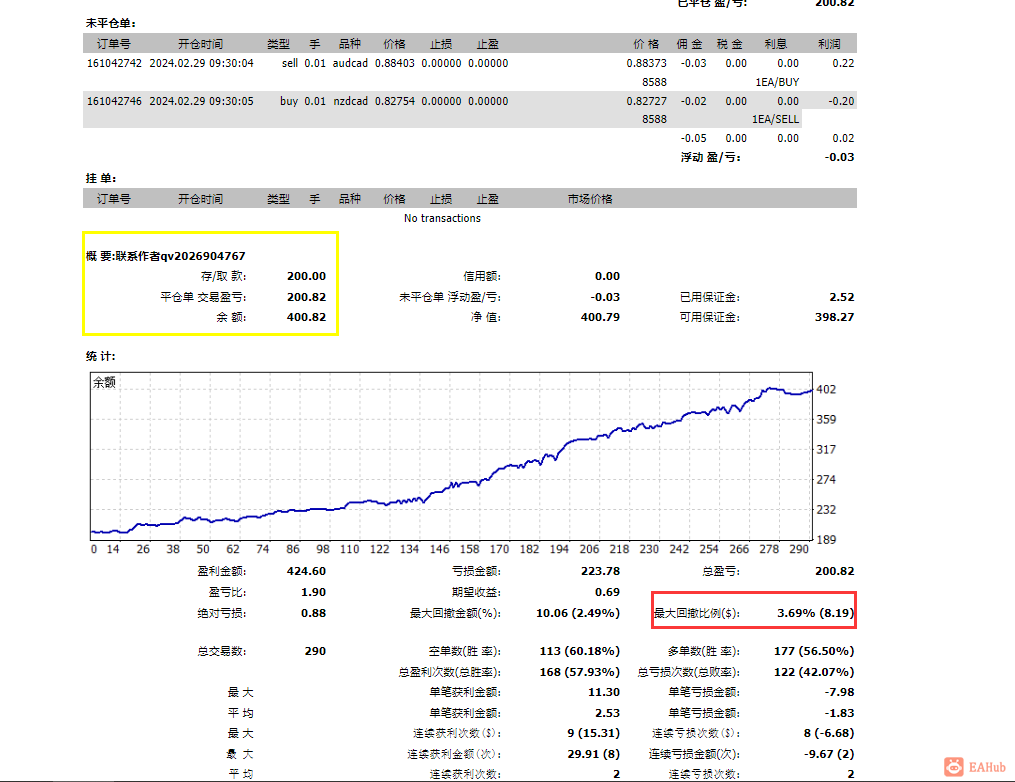Select the nzdcad symbol cell

[x=350, y=101]
